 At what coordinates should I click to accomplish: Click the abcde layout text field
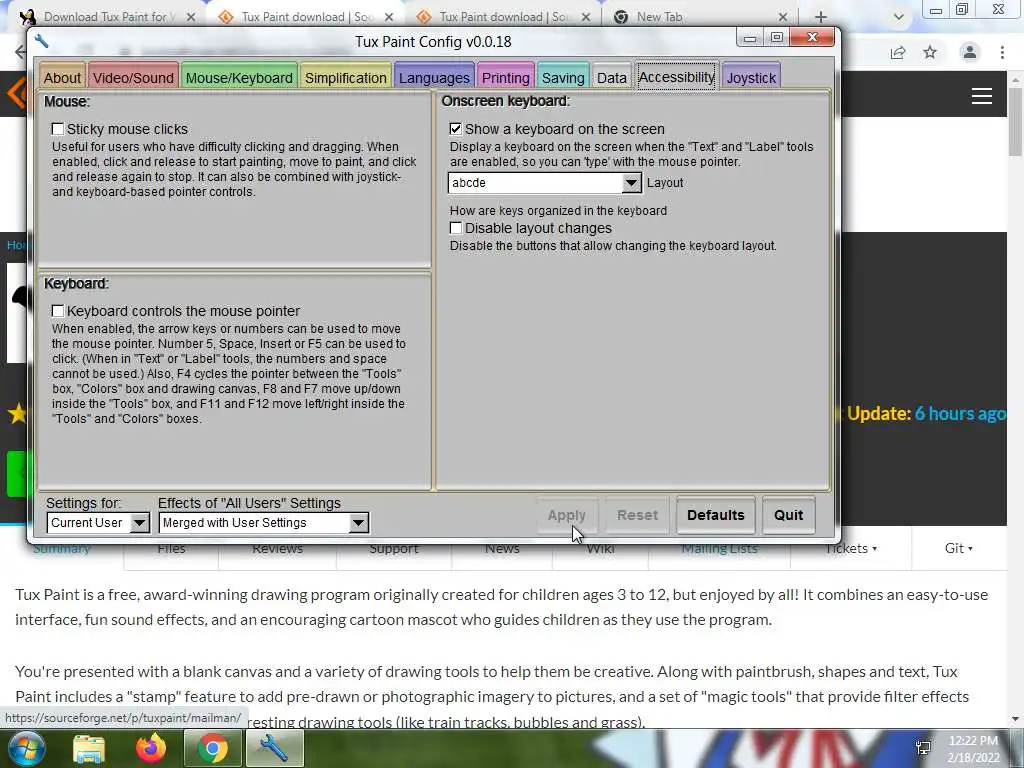coord(536,183)
